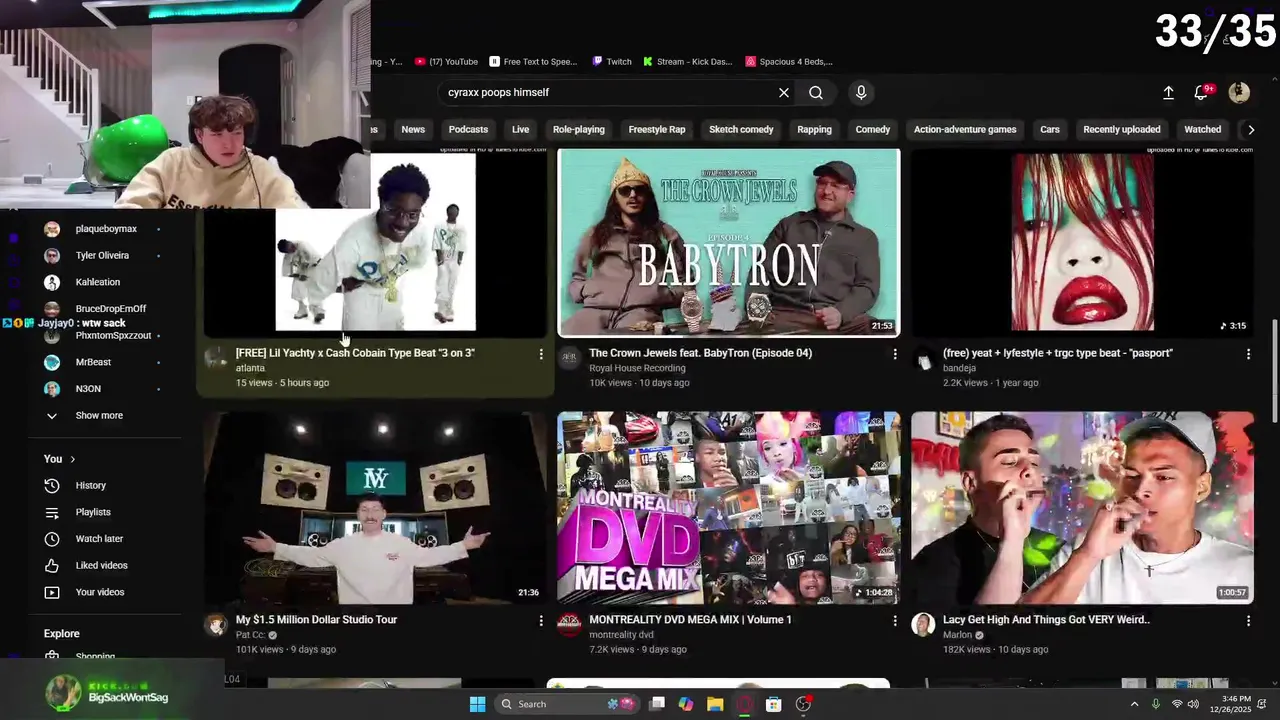The image size is (1280, 720).
Task: Open Microsoft Store from the taskbar
Action: click(773, 704)
